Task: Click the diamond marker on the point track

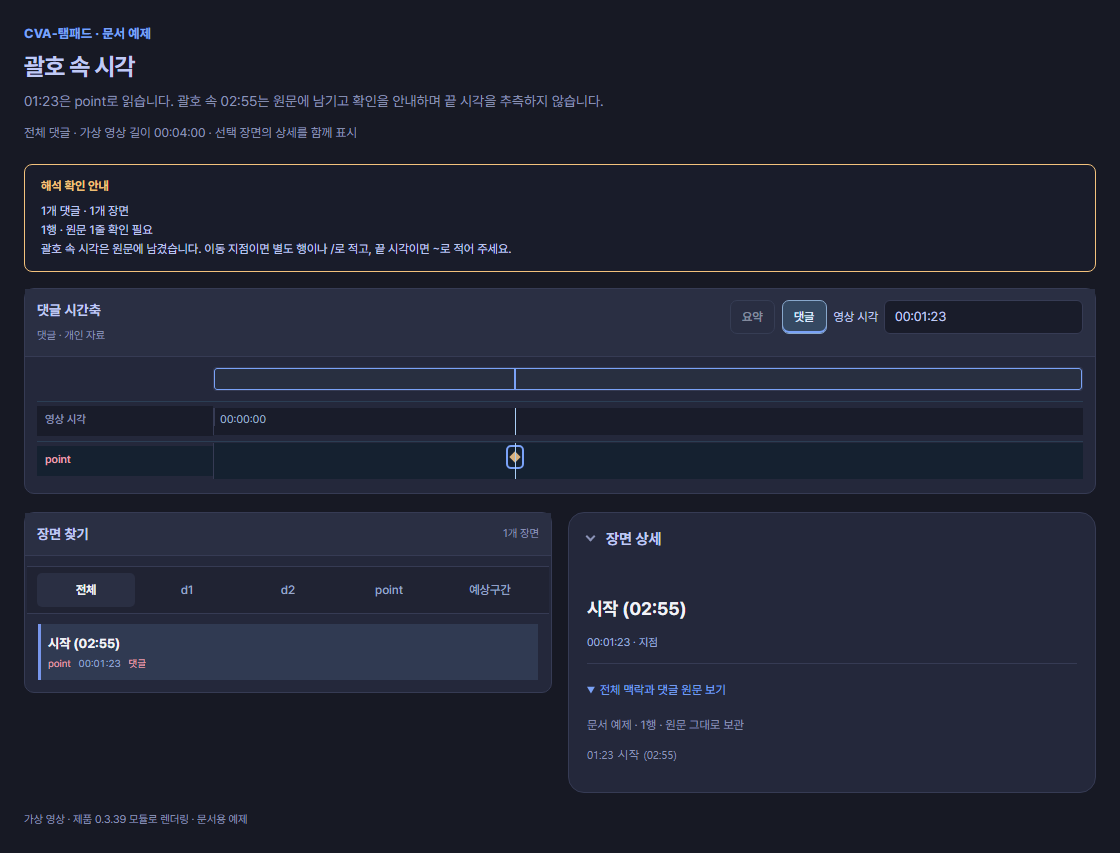Action: click(x=515, y=457)
